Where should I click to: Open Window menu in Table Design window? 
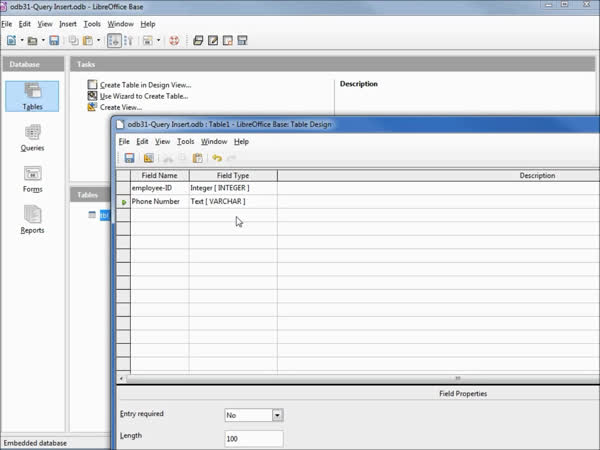[x=214, y=141]
